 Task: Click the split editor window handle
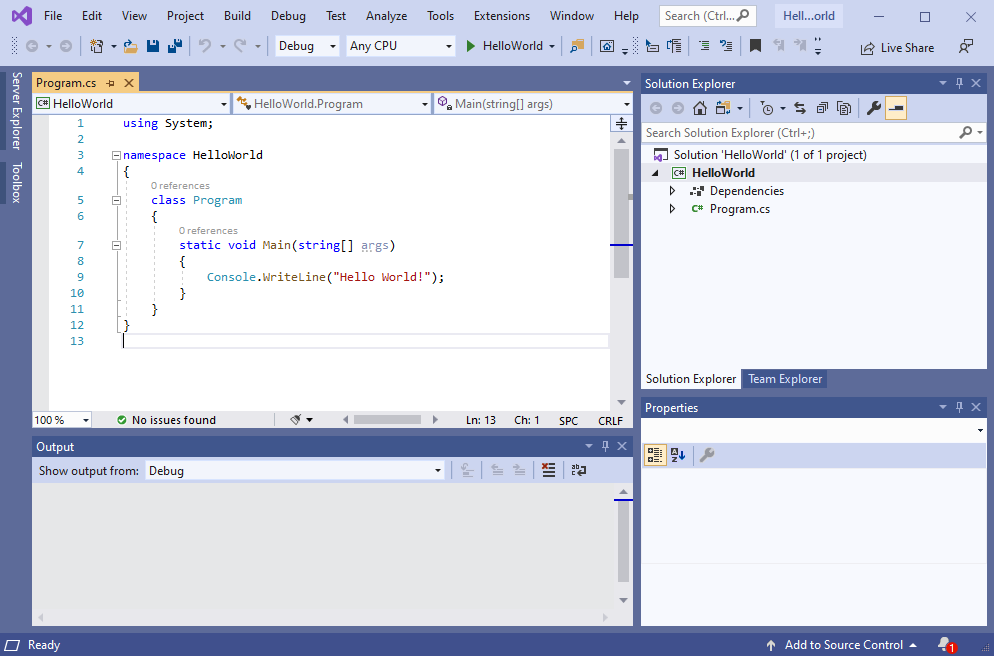click(621, 123)
